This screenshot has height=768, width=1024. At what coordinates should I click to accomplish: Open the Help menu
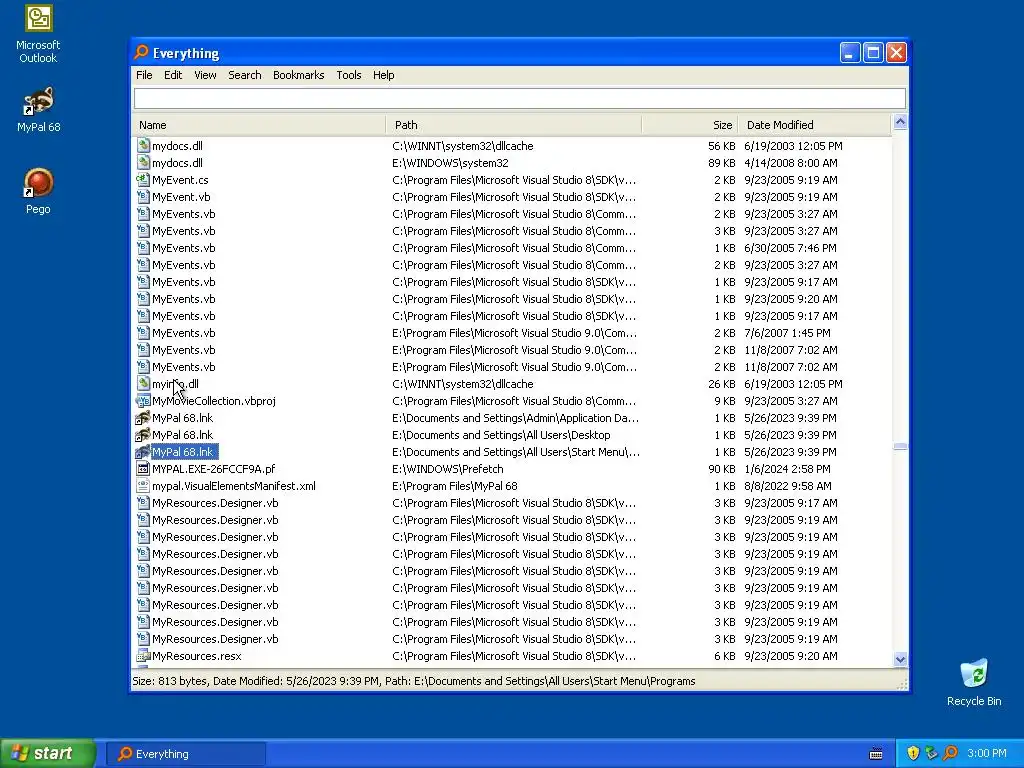383,75
